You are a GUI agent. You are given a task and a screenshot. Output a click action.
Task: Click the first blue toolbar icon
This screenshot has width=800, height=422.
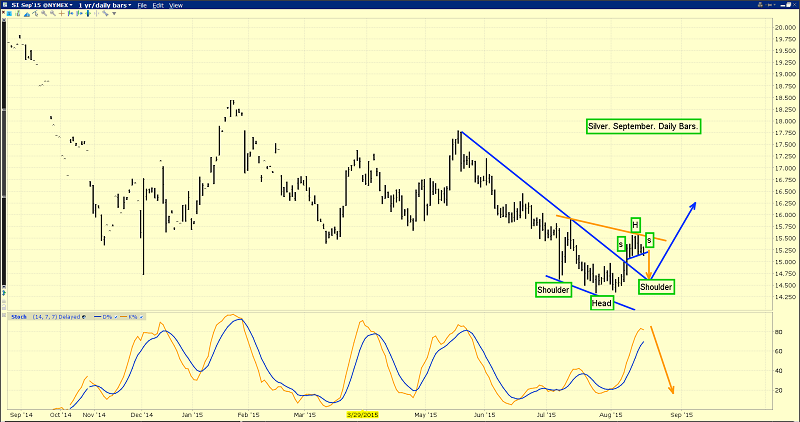pyautogui.click(x=9, y=13)
